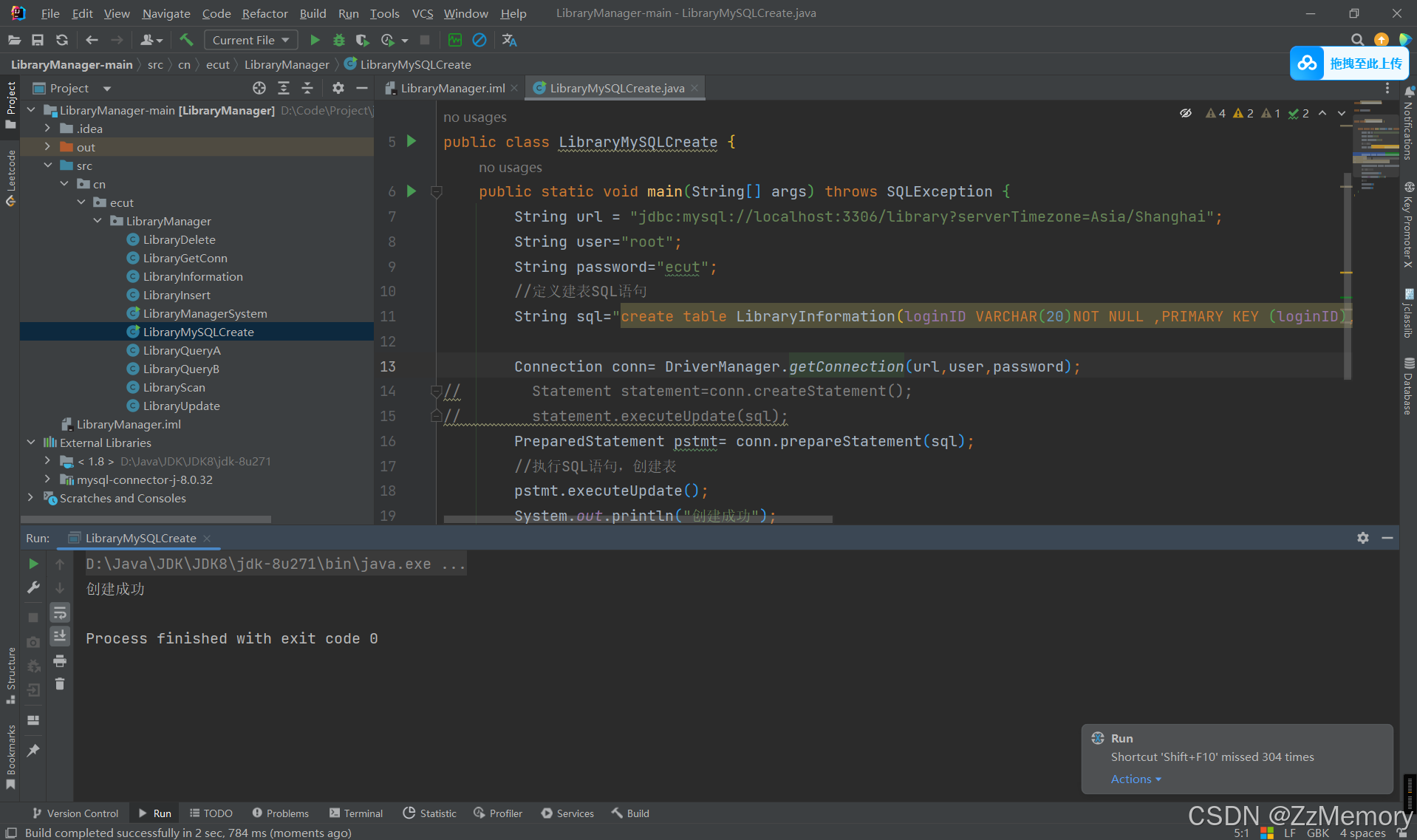1417x840 pixels.
Task: Click the Synchronize/reload toolbar icon
Action: 62,40
